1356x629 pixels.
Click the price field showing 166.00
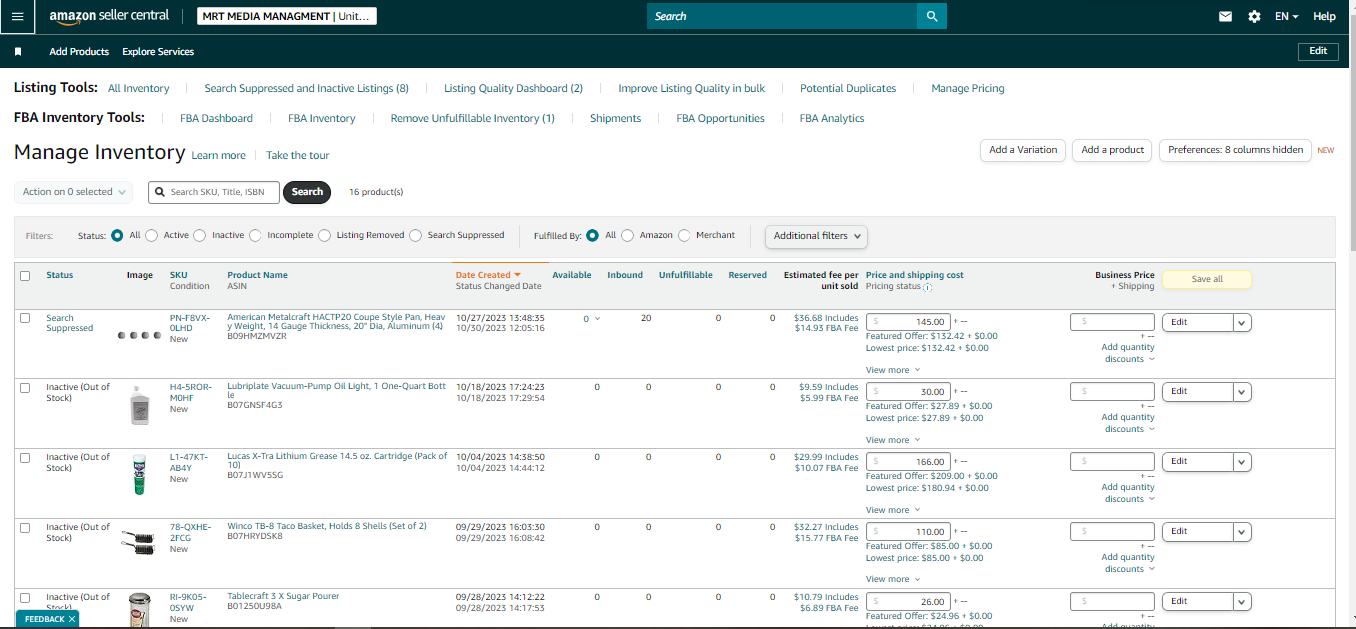coord(907,462)
